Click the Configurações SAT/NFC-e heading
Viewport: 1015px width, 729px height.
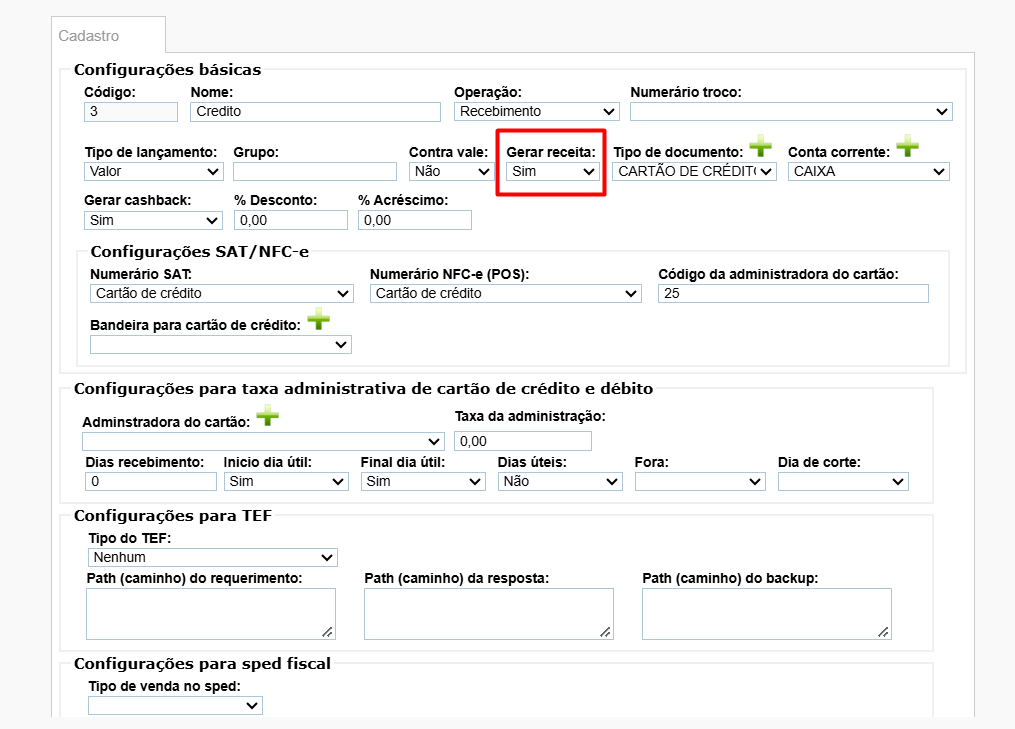click(x=199, y=252)
